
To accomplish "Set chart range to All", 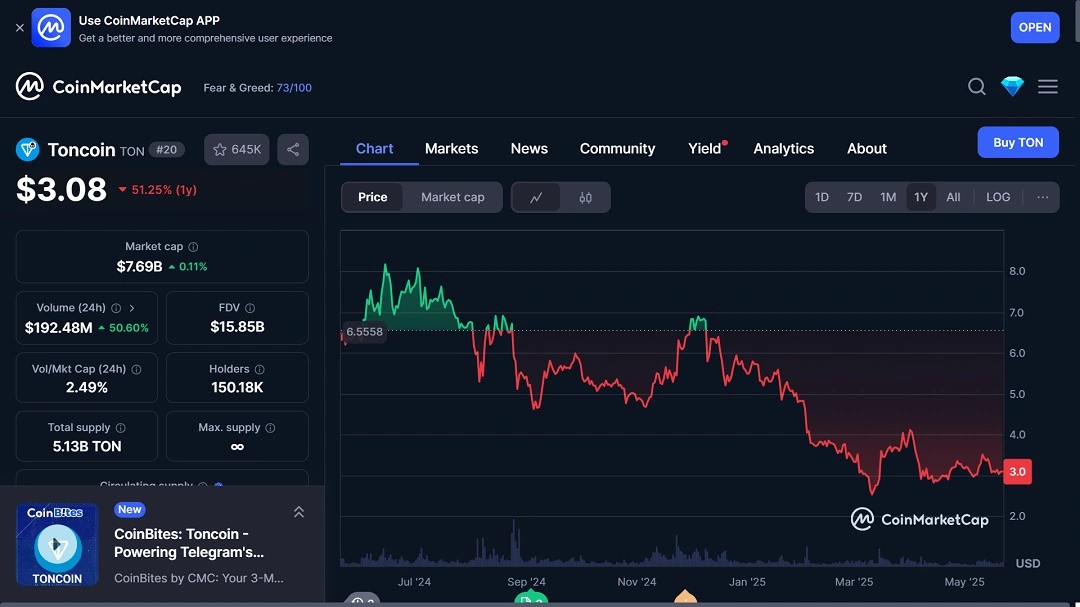I will 953,197.
